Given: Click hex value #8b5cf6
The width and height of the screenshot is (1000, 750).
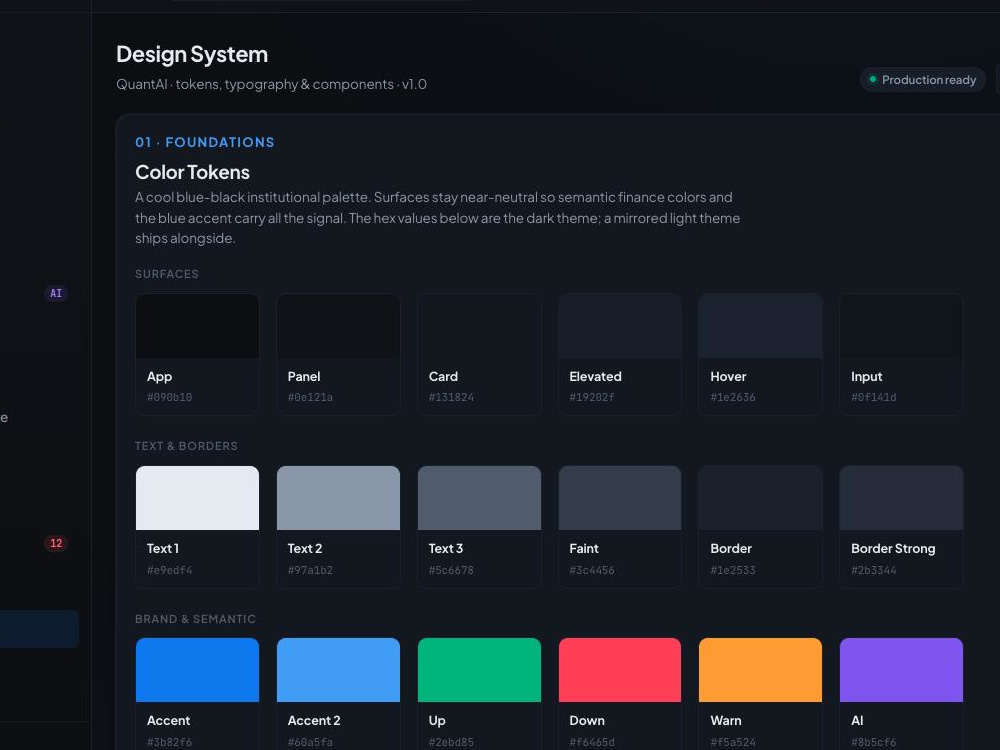Looking at the screenshot, I should pos(874,742).
